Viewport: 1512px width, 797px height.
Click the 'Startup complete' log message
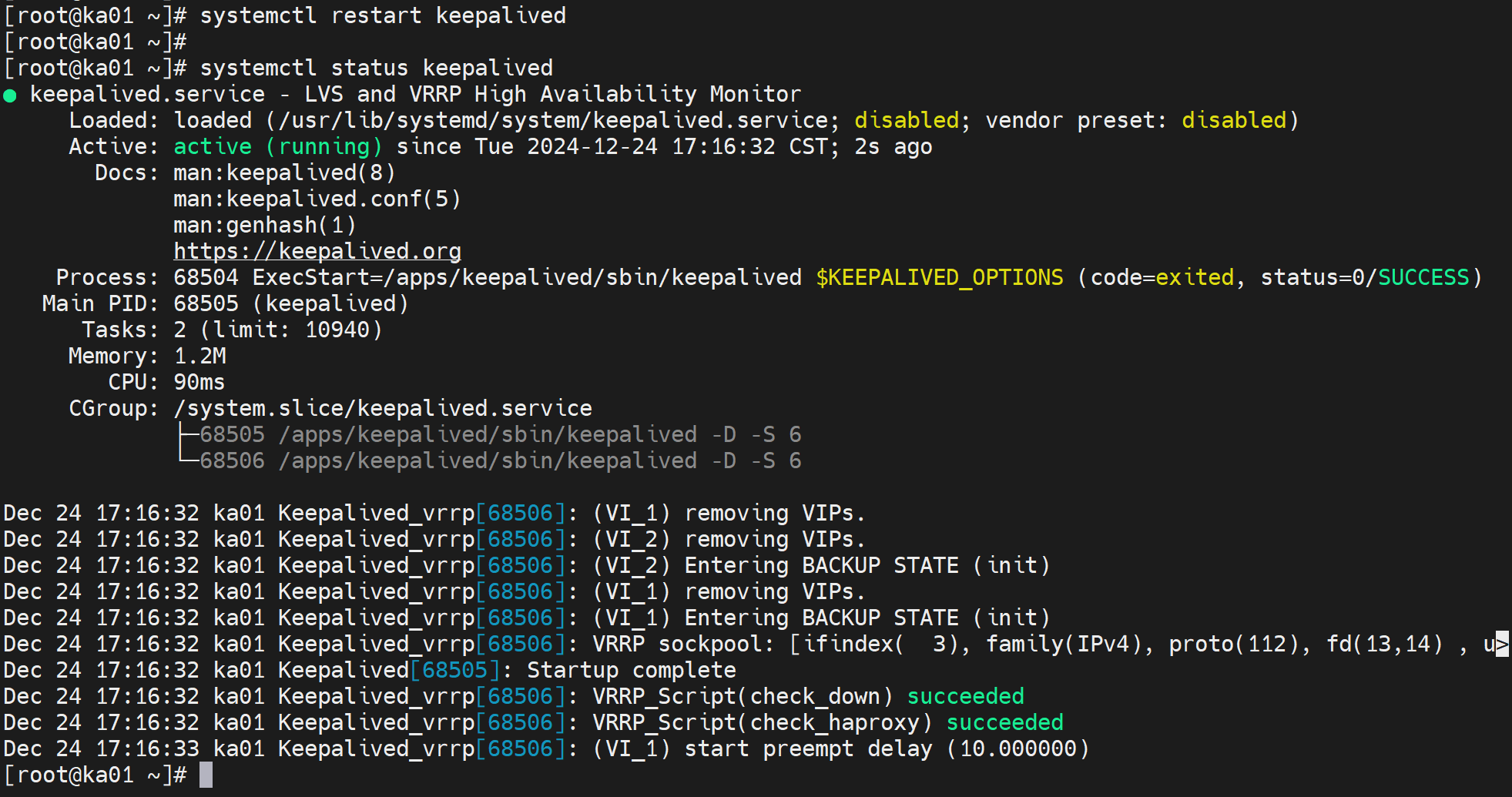pos(631,670)
